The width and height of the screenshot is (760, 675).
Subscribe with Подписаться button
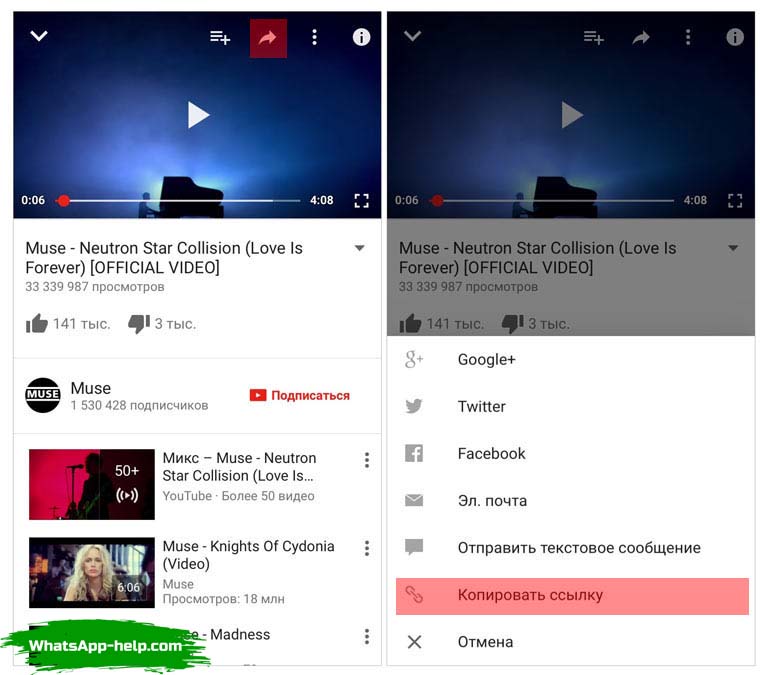tap(300, 395)
